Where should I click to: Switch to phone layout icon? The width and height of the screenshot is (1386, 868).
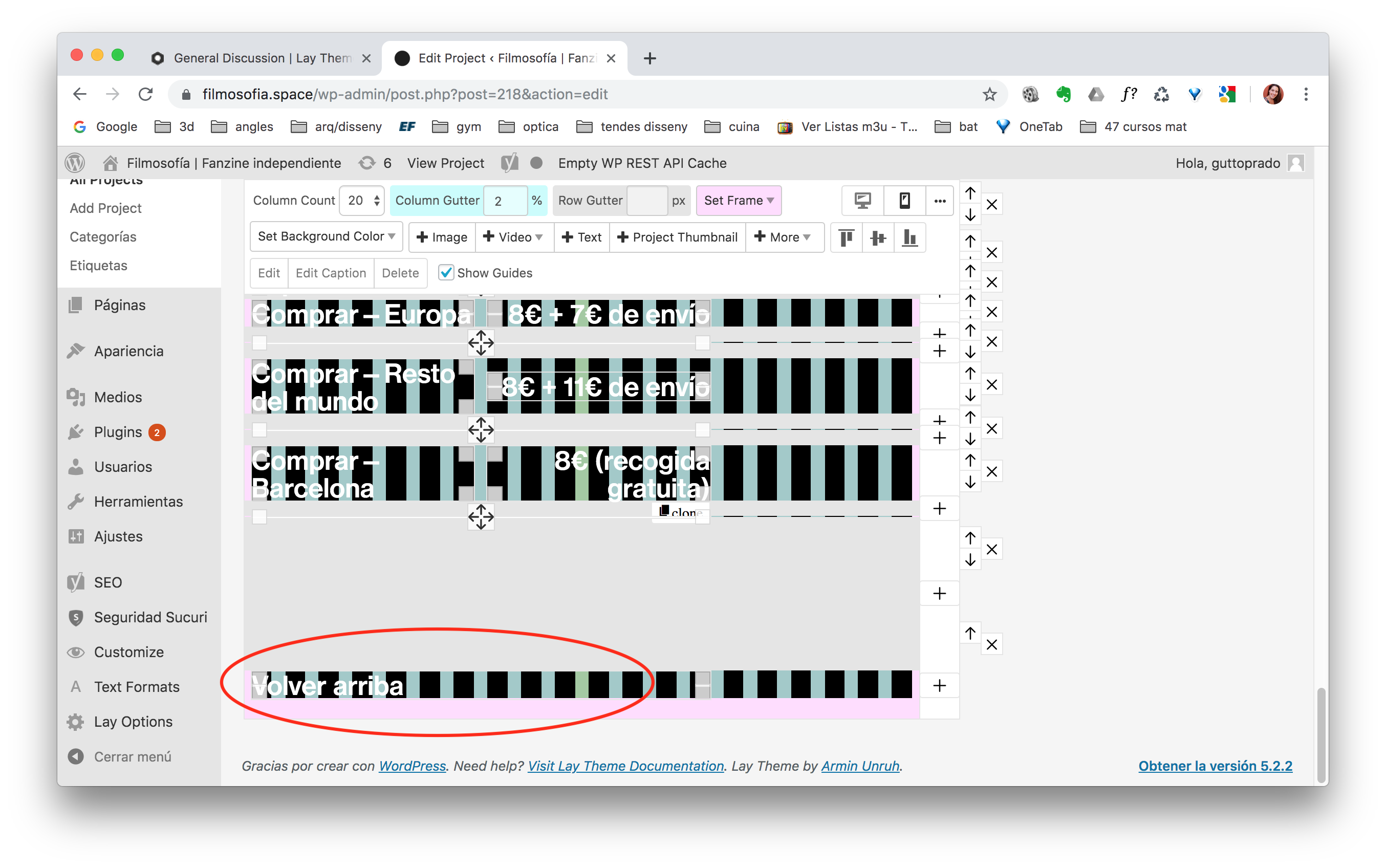[904, 200]
